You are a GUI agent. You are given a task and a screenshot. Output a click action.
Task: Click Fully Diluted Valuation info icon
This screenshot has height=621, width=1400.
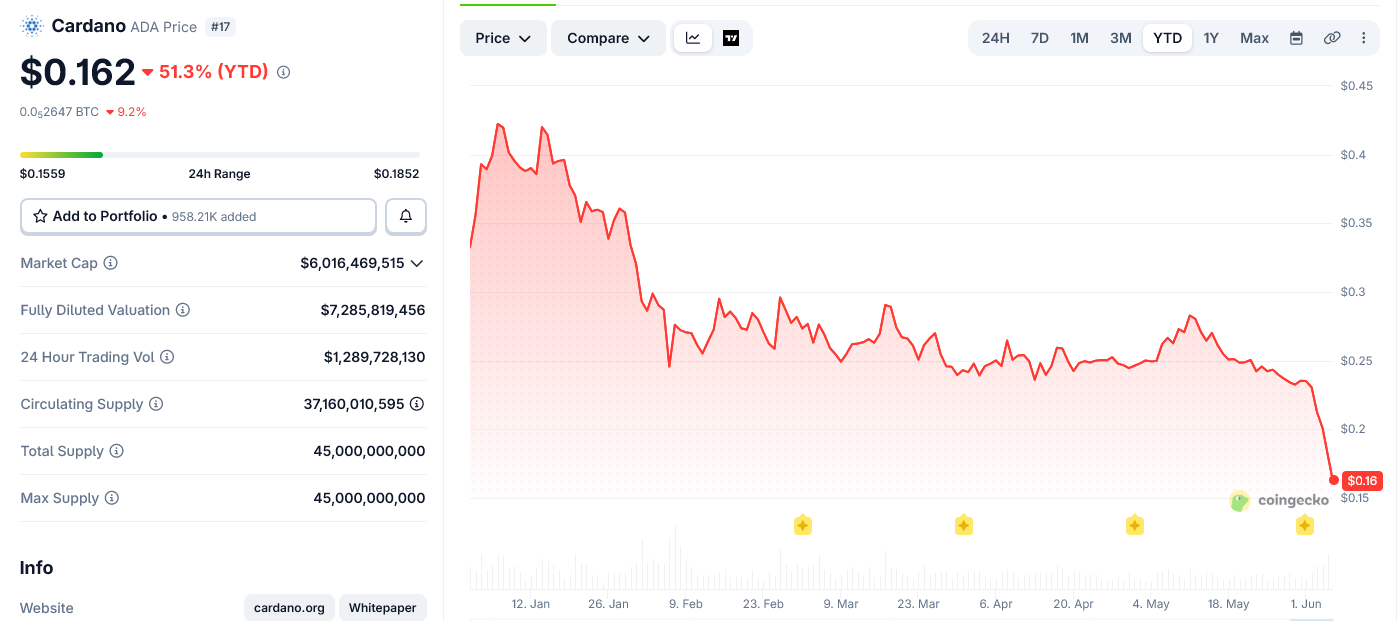(x=183, y=310)
